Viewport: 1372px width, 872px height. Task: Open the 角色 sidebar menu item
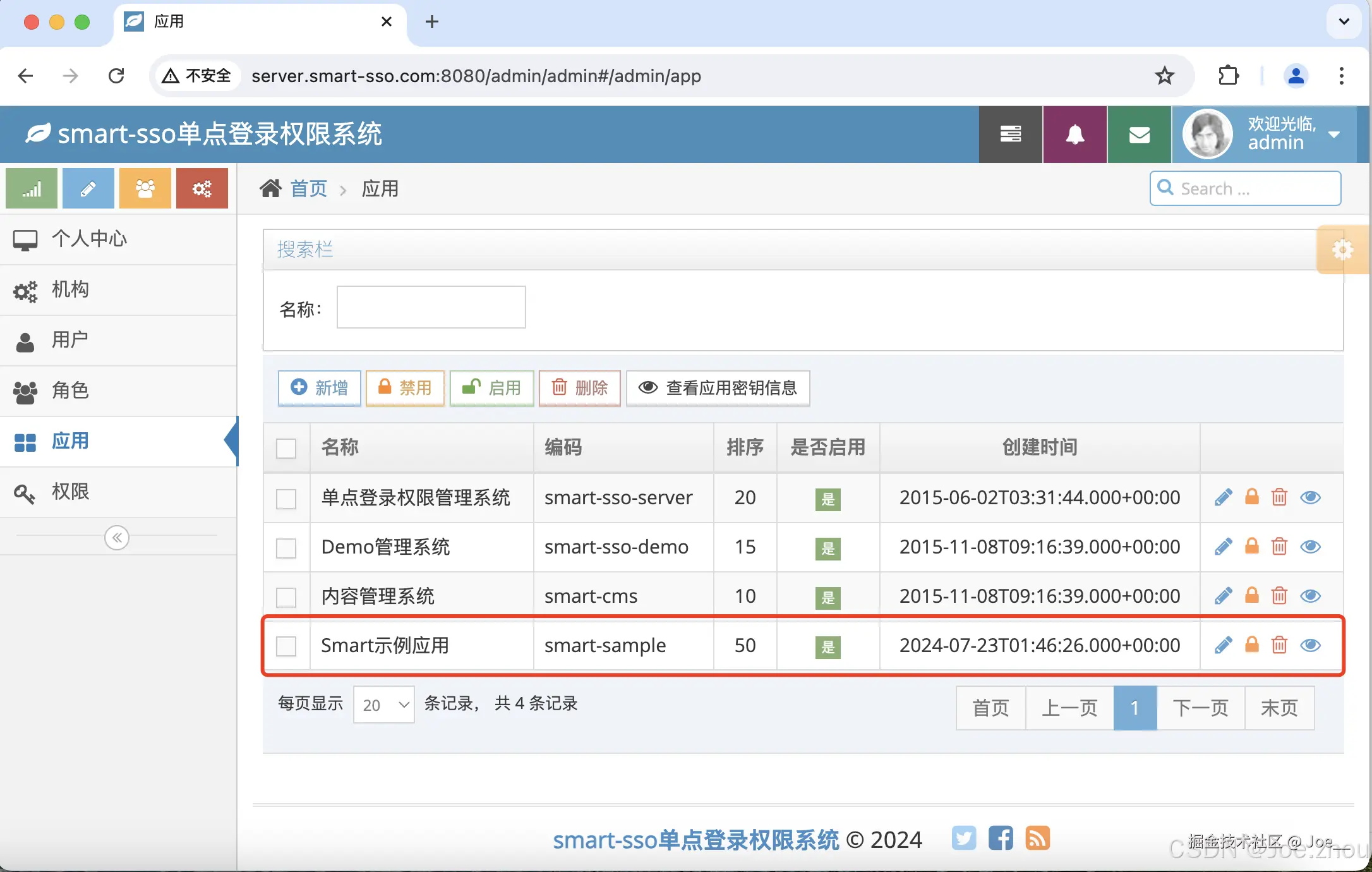[x=69, y=391]
